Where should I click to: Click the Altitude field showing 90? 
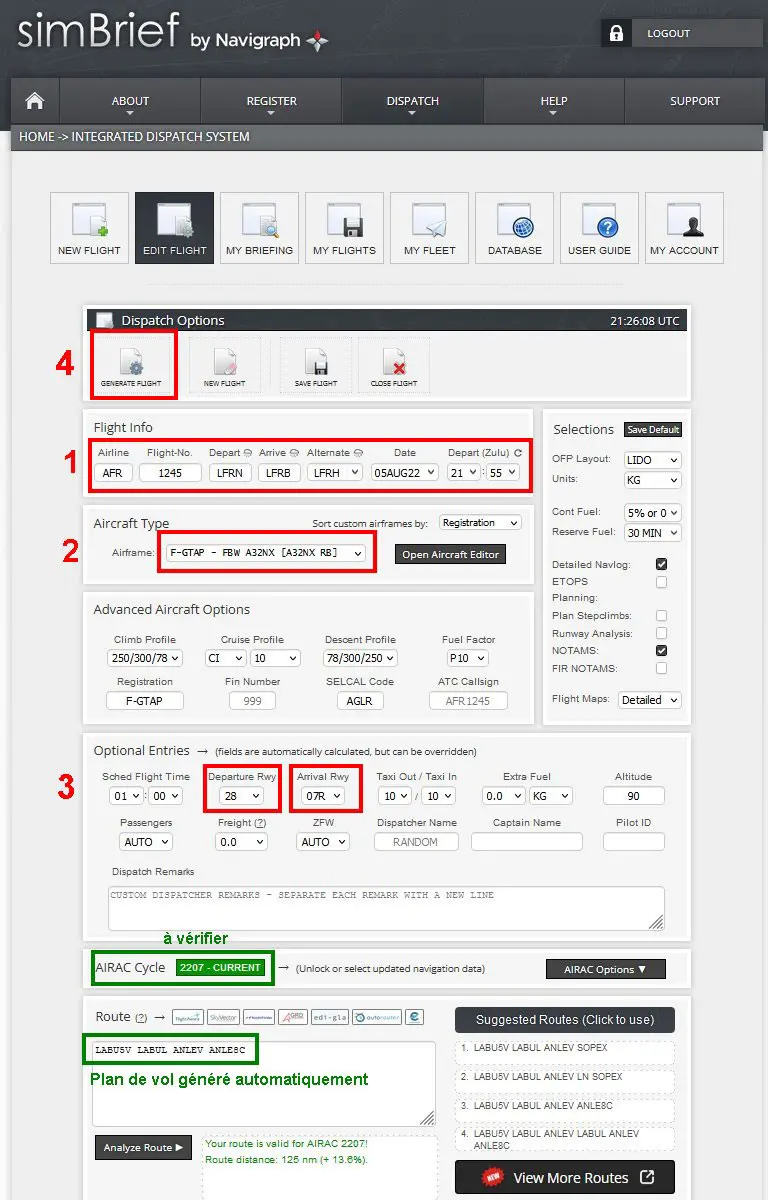tap(634, 796)
